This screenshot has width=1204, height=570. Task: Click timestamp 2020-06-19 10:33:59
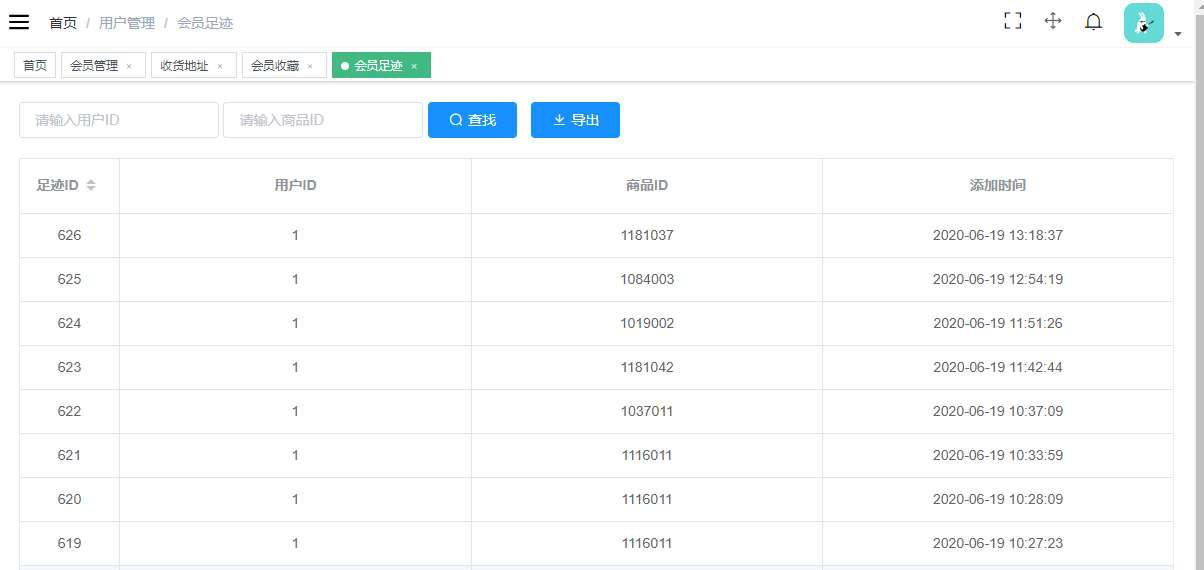coord(998,455)
